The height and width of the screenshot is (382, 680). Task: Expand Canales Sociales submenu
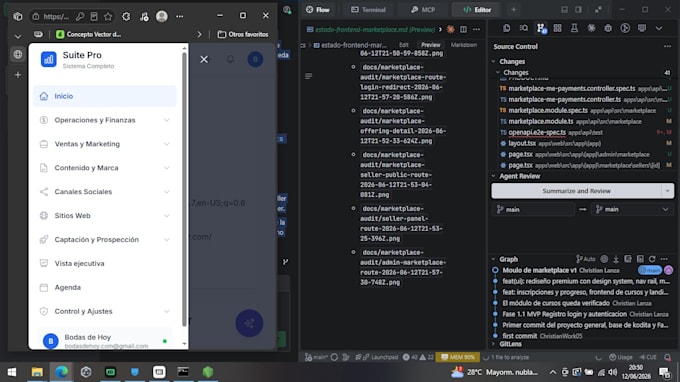(x=105, y=192)
